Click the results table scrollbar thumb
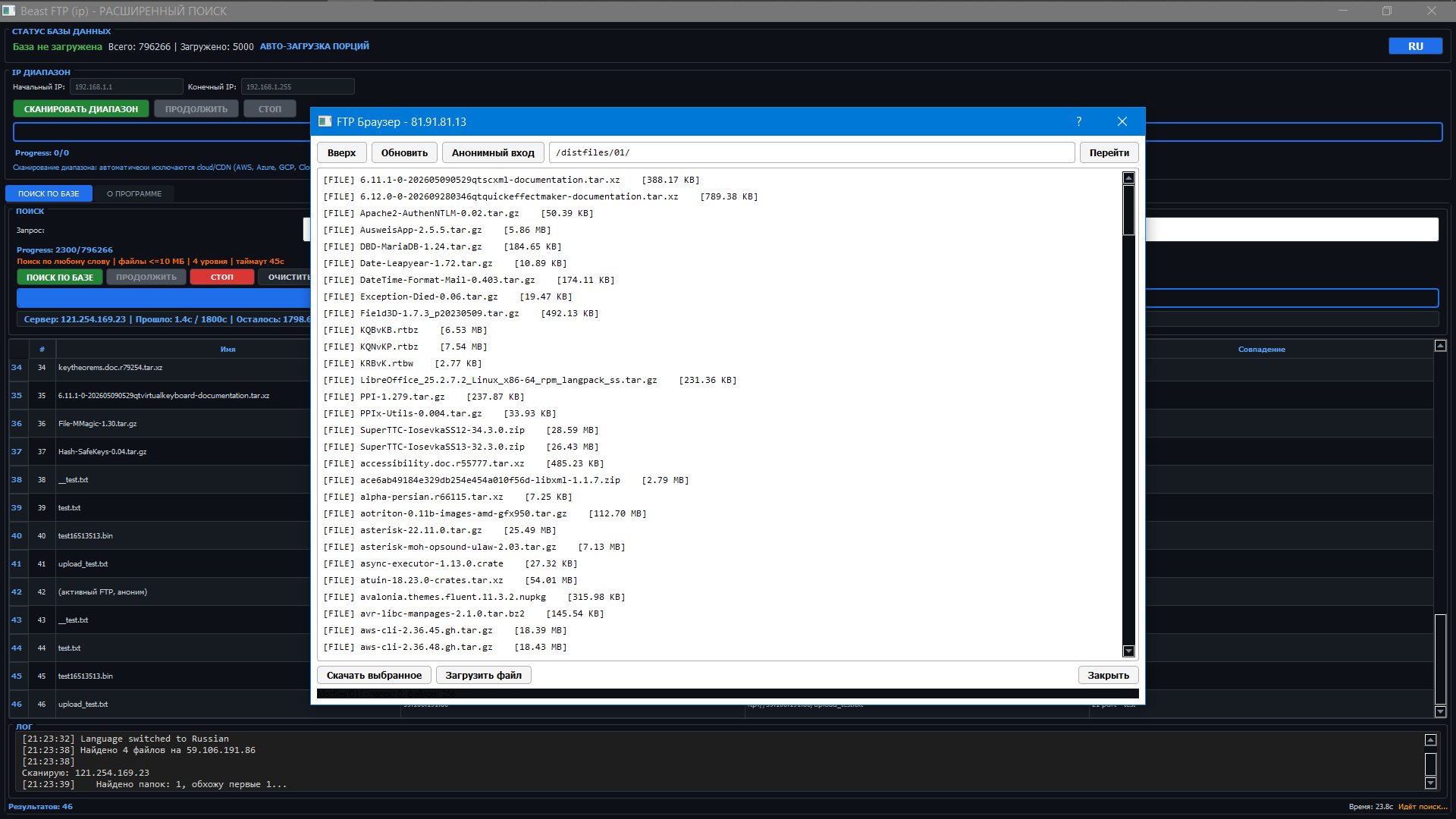Screen dimensions: 1456x819 click(1440, 658)
